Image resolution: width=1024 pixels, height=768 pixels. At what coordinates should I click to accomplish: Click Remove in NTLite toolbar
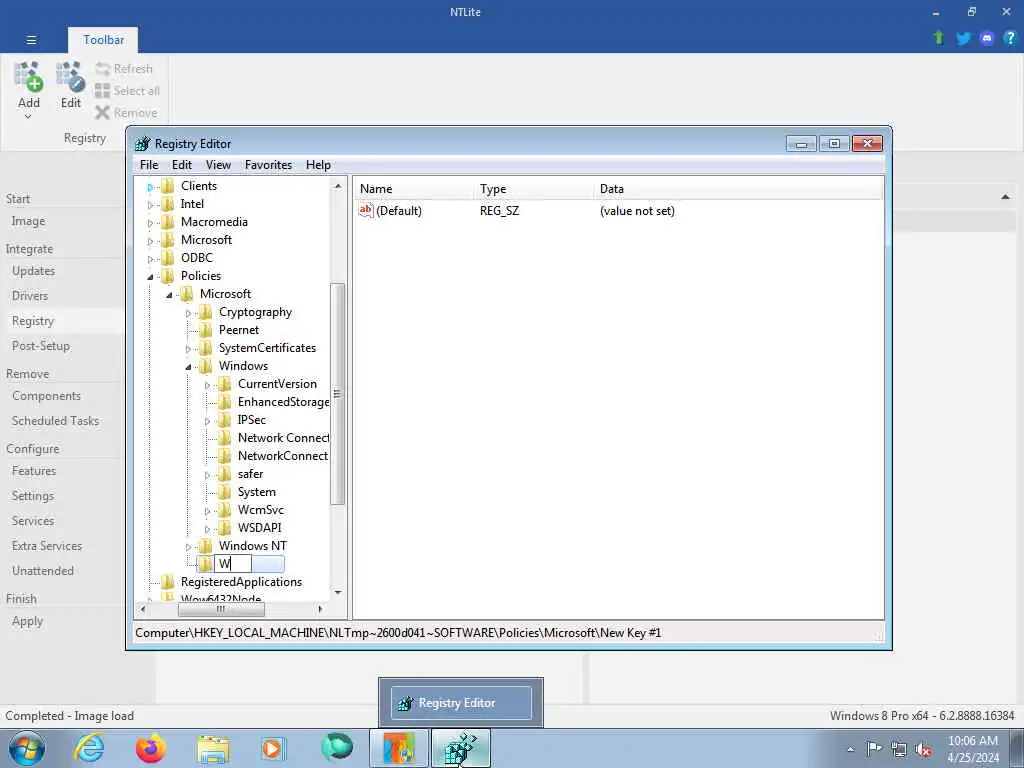[x=126, y=113]
